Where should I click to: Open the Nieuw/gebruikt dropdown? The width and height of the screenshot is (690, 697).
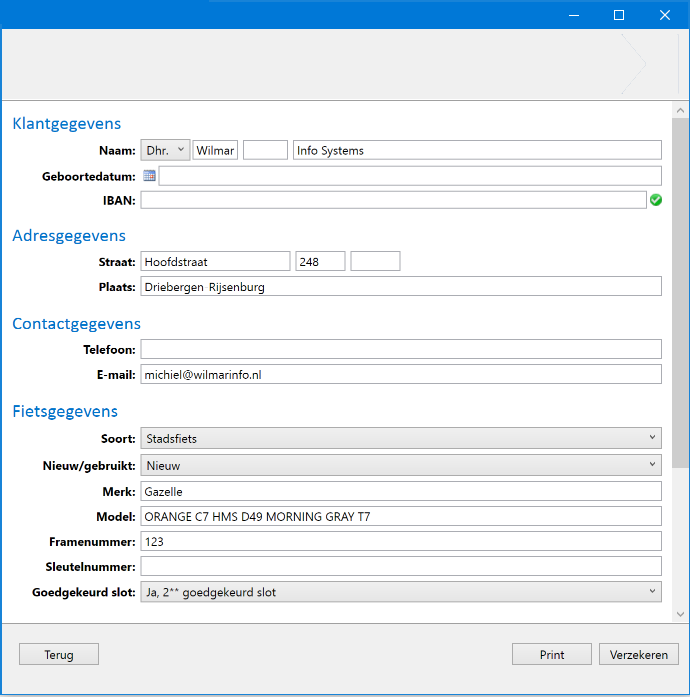[x=401, y=465]
